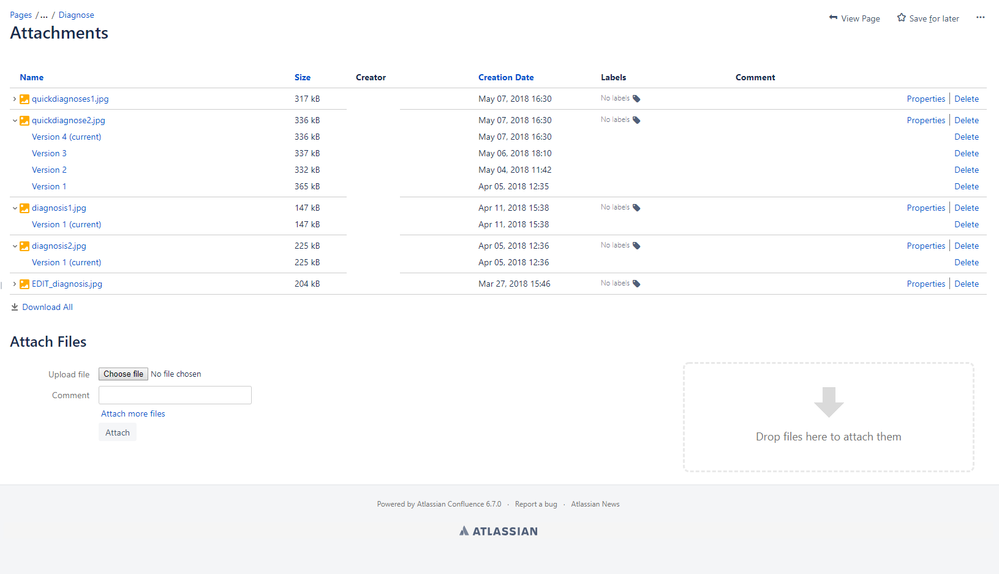Open diagnosis2.jpg attachment
This screenshot has height=574, width=999.
point(59,246)
